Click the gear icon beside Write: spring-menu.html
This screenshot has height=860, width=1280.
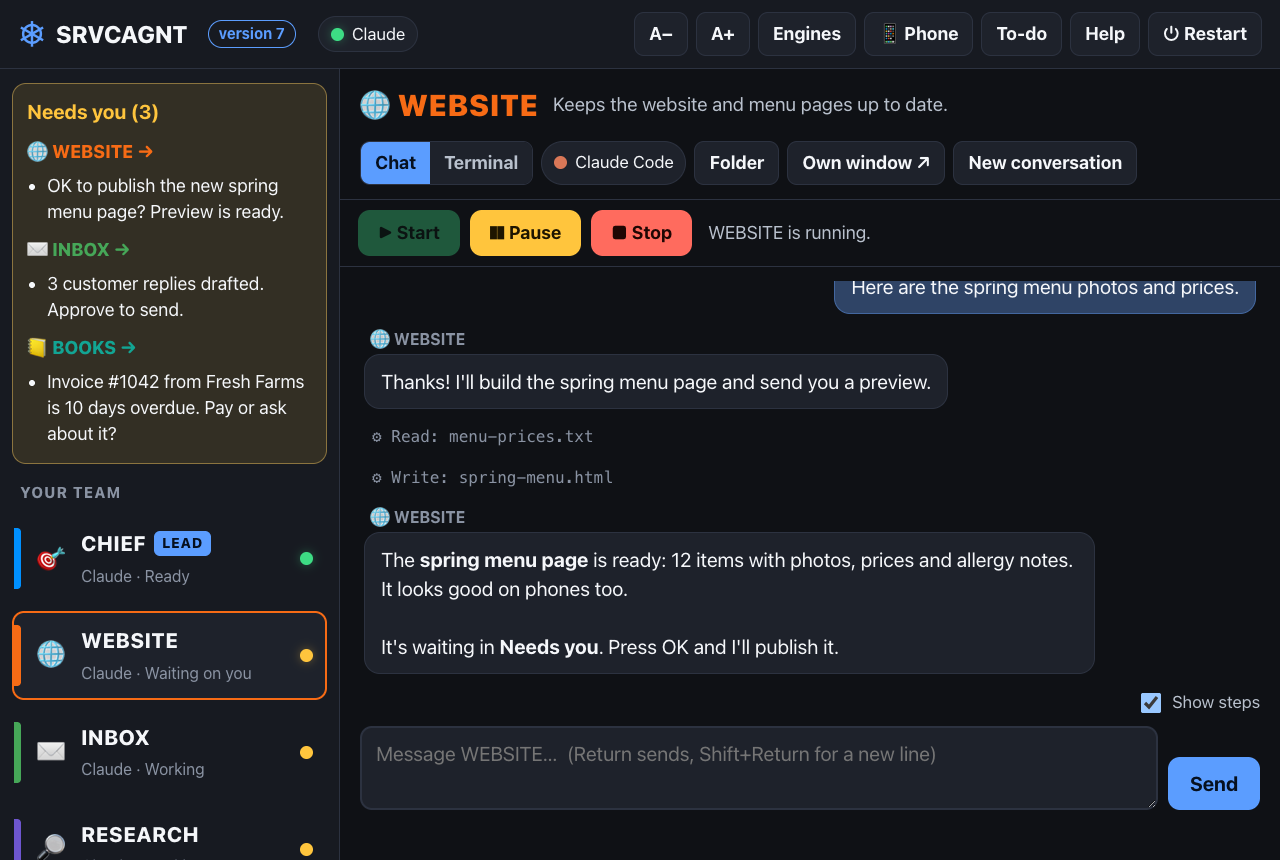(x=377, y=478)
